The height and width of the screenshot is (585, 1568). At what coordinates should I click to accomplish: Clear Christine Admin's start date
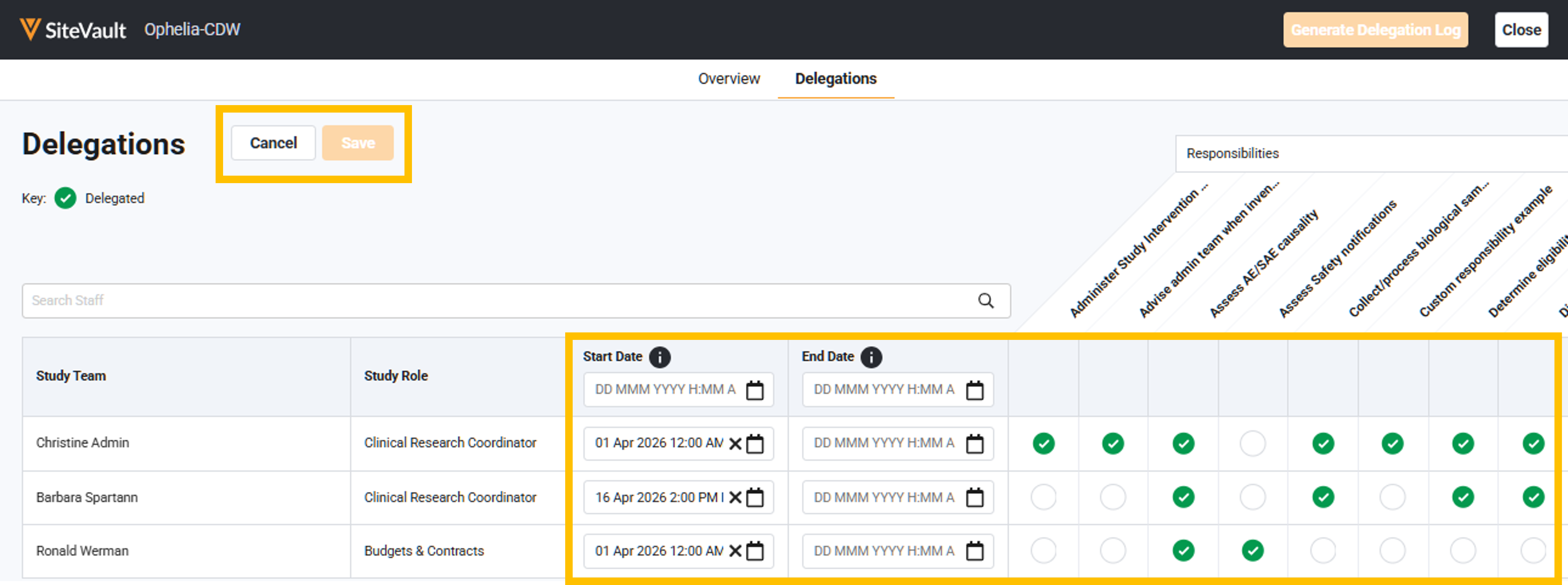tap(735, 444)
